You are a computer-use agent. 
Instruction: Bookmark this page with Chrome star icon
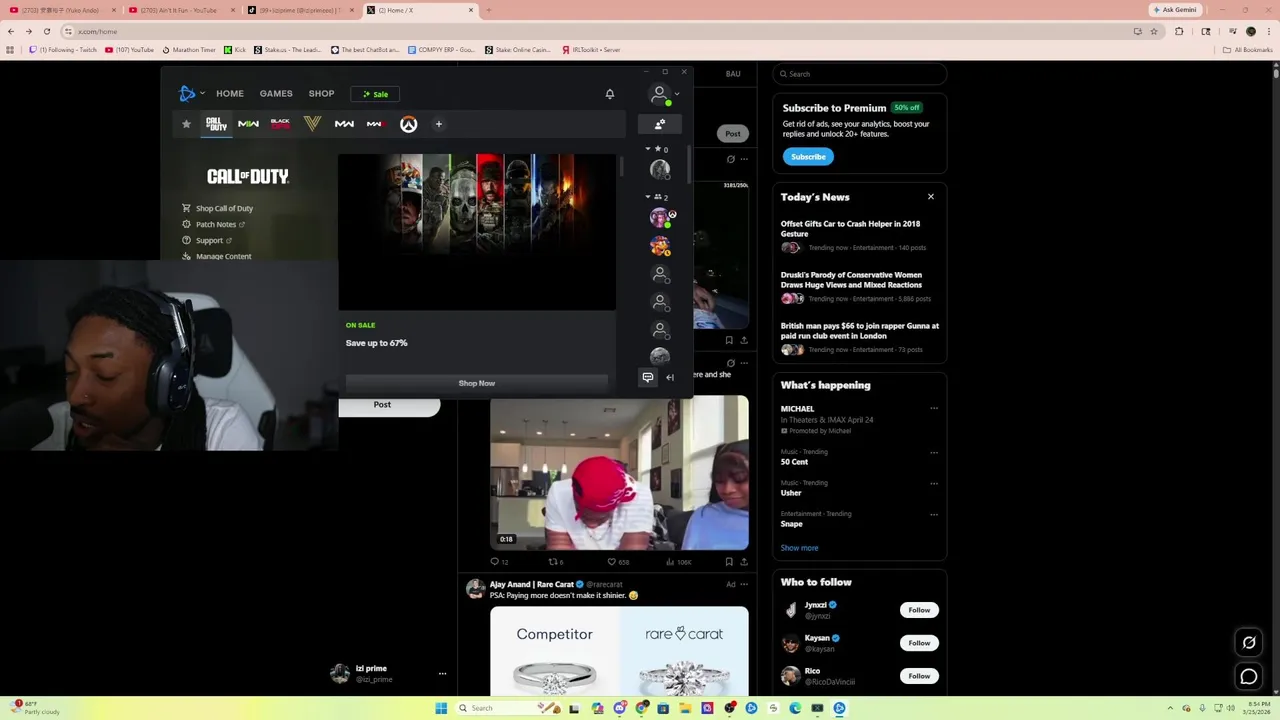(1154, 31)
